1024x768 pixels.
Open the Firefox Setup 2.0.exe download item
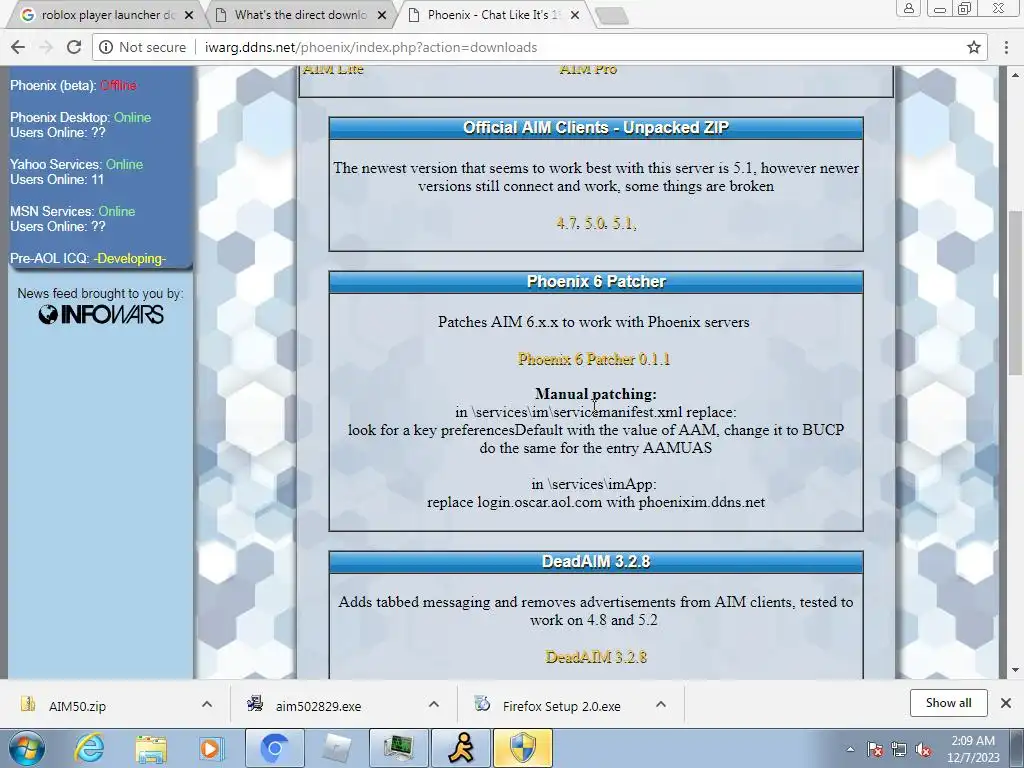click(x=561, y=706)
